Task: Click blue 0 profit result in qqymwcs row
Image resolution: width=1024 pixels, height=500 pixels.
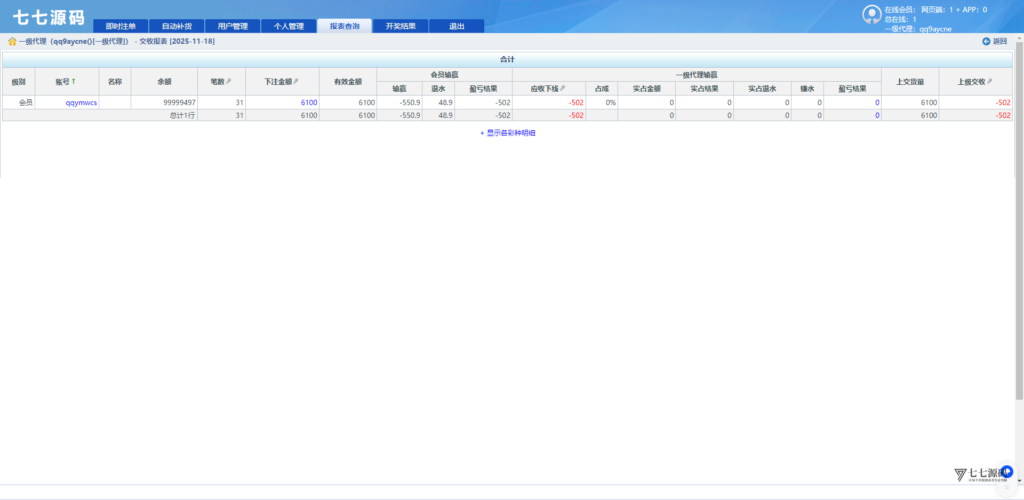Action: click(877, 102)
